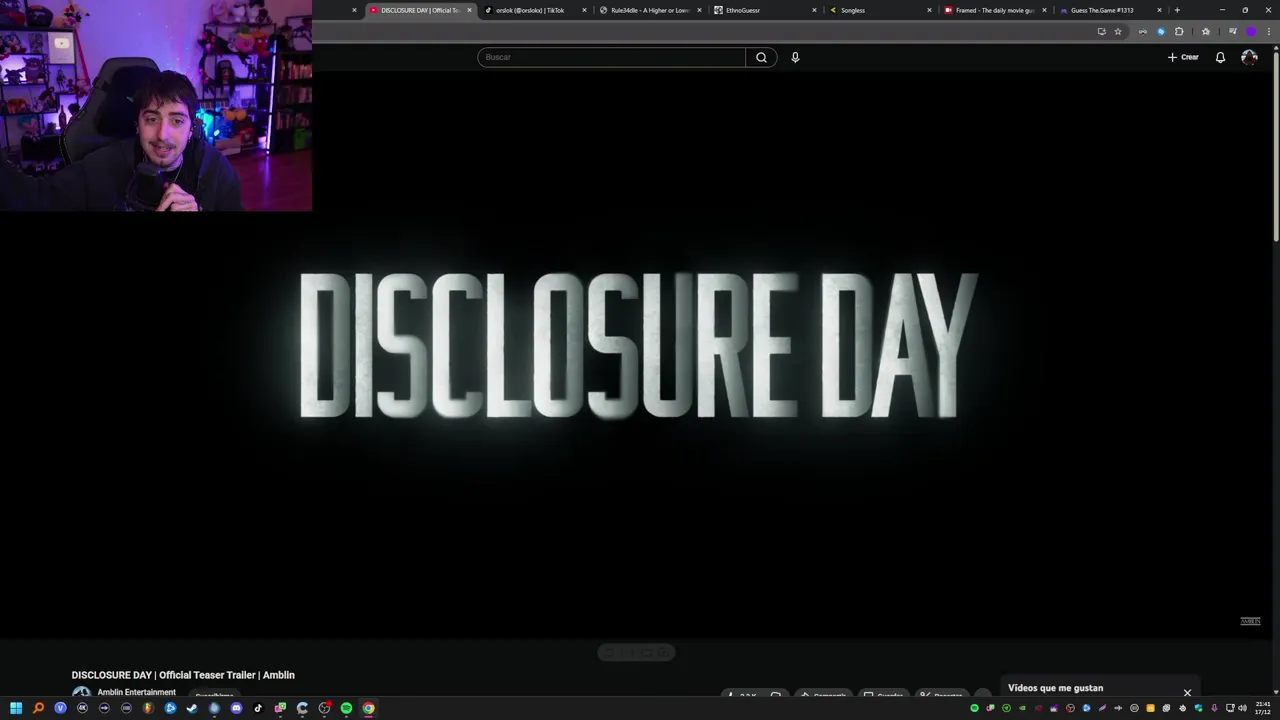Click the tray microphone icon

[1214, 708]
